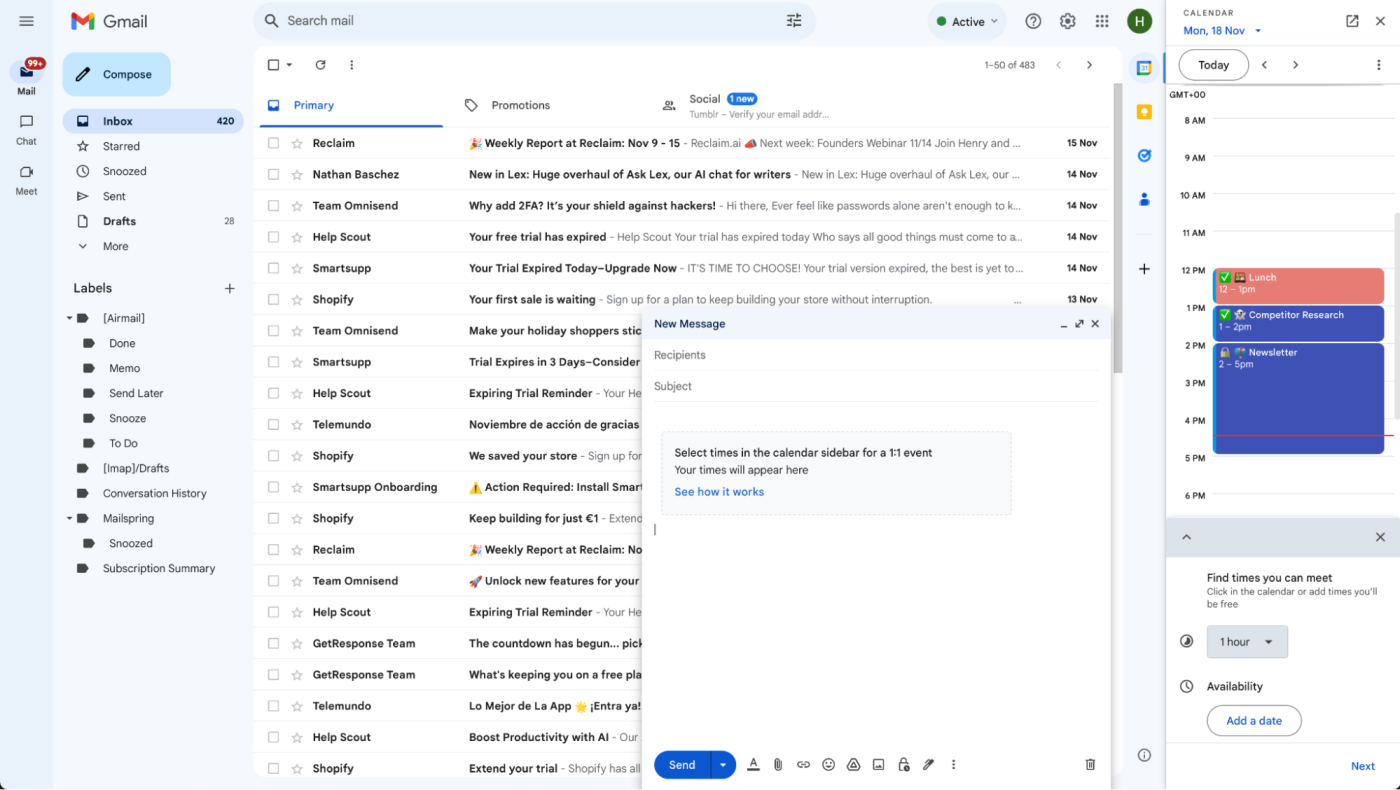
Task: Discard draft with the trash icon
Action: [1090, 764]
